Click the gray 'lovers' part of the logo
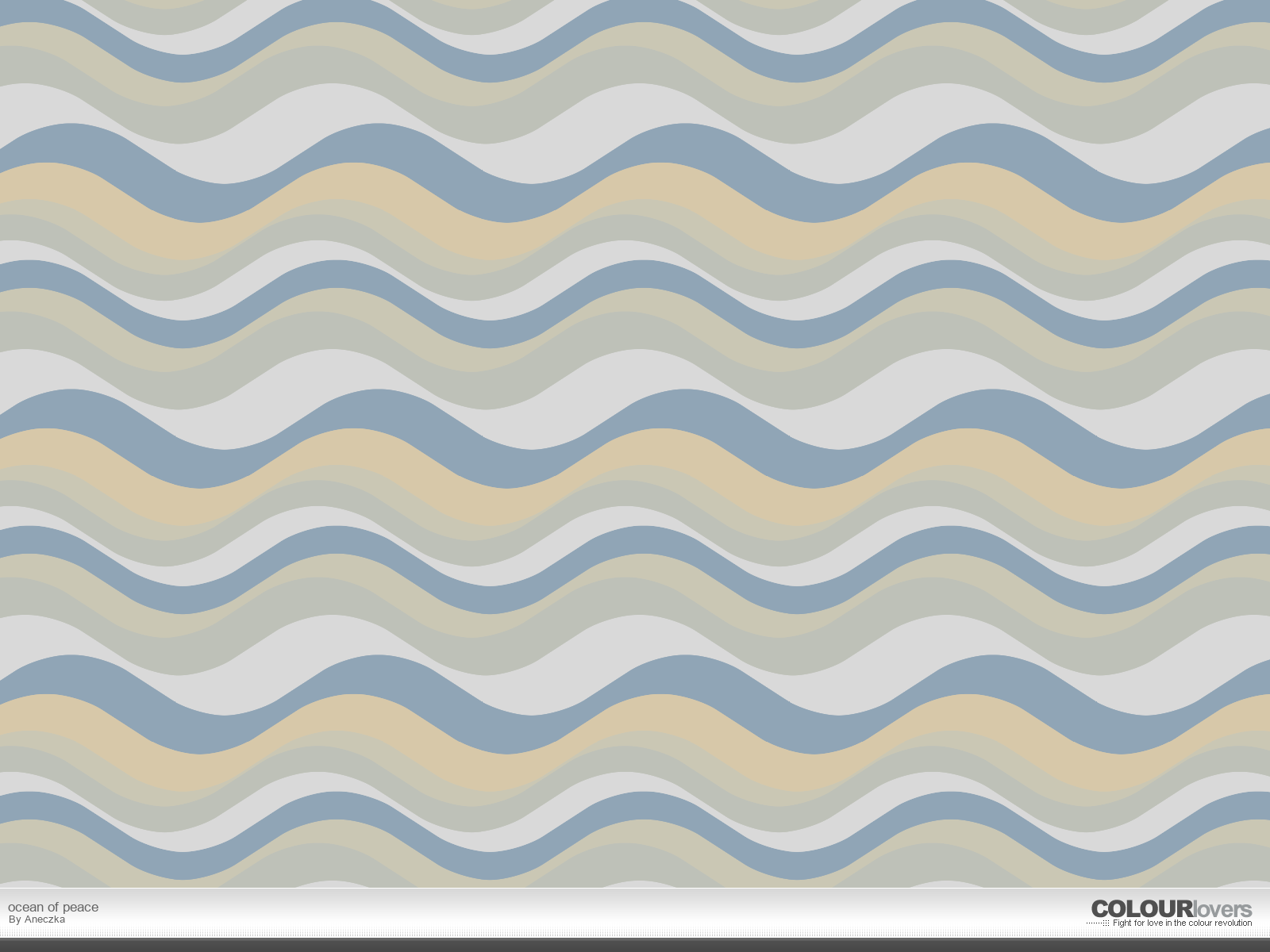 [x=1222, y=909]
